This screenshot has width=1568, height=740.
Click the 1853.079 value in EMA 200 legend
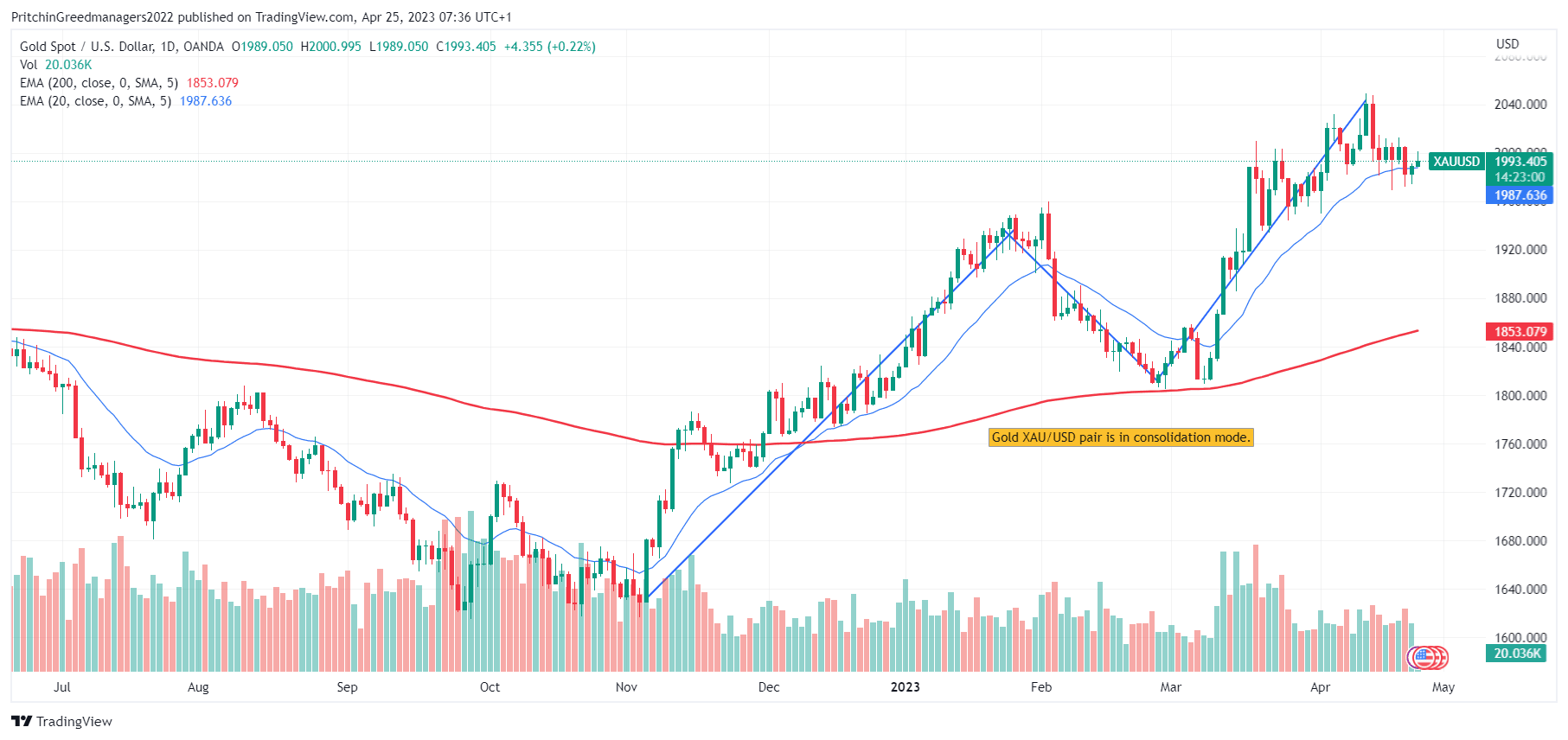(213, 83)
